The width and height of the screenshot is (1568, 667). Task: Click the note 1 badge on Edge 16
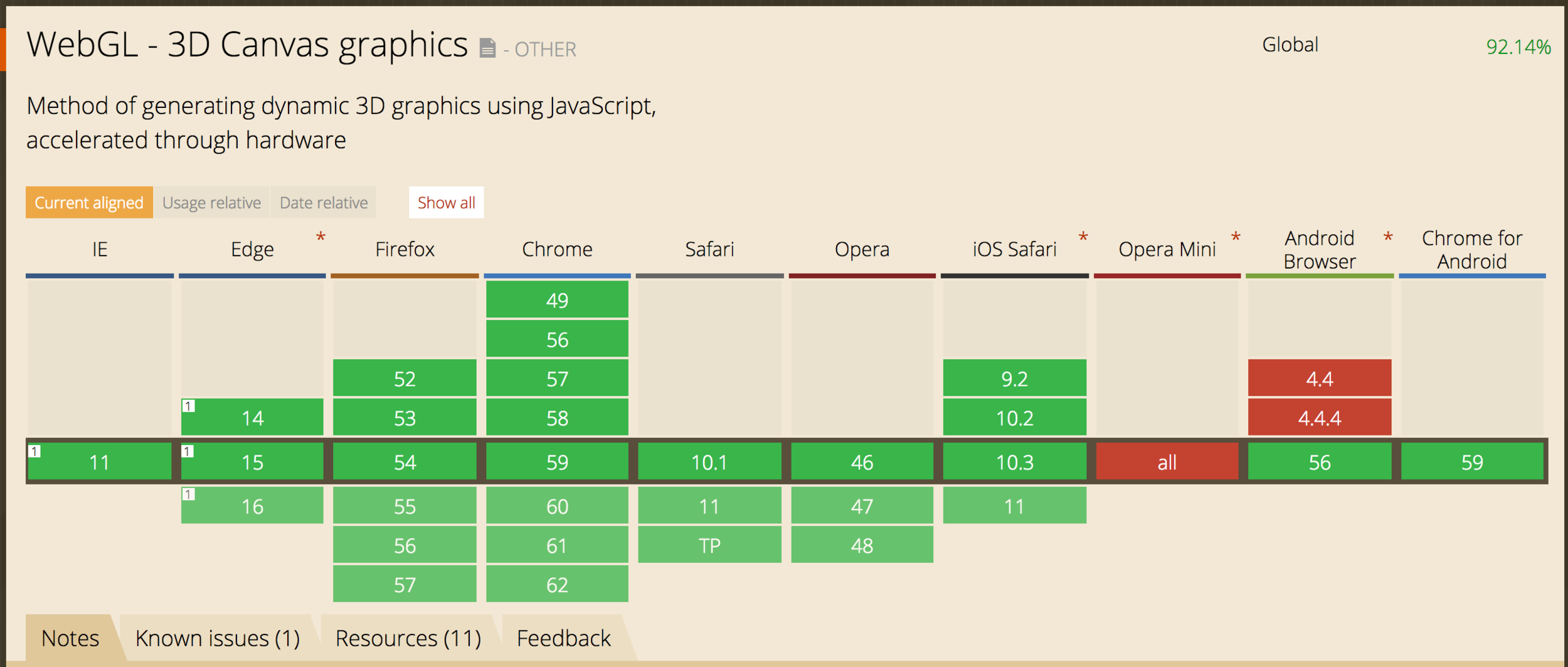tap(188, 494)
